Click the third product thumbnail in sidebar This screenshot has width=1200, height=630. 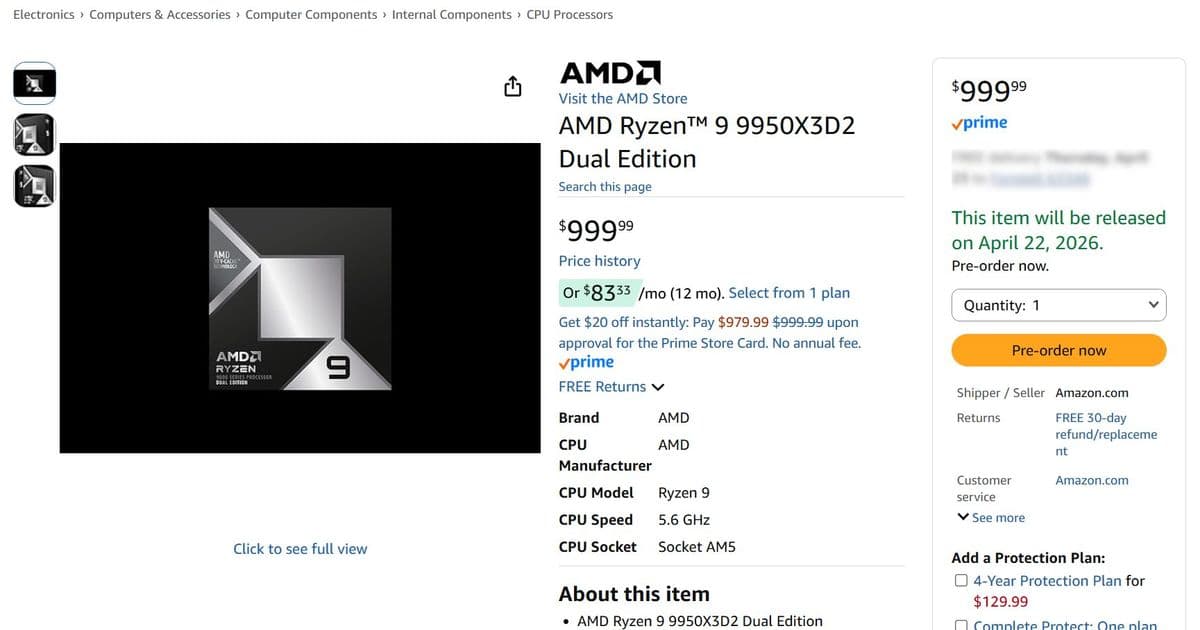click(x=34, y=185)
